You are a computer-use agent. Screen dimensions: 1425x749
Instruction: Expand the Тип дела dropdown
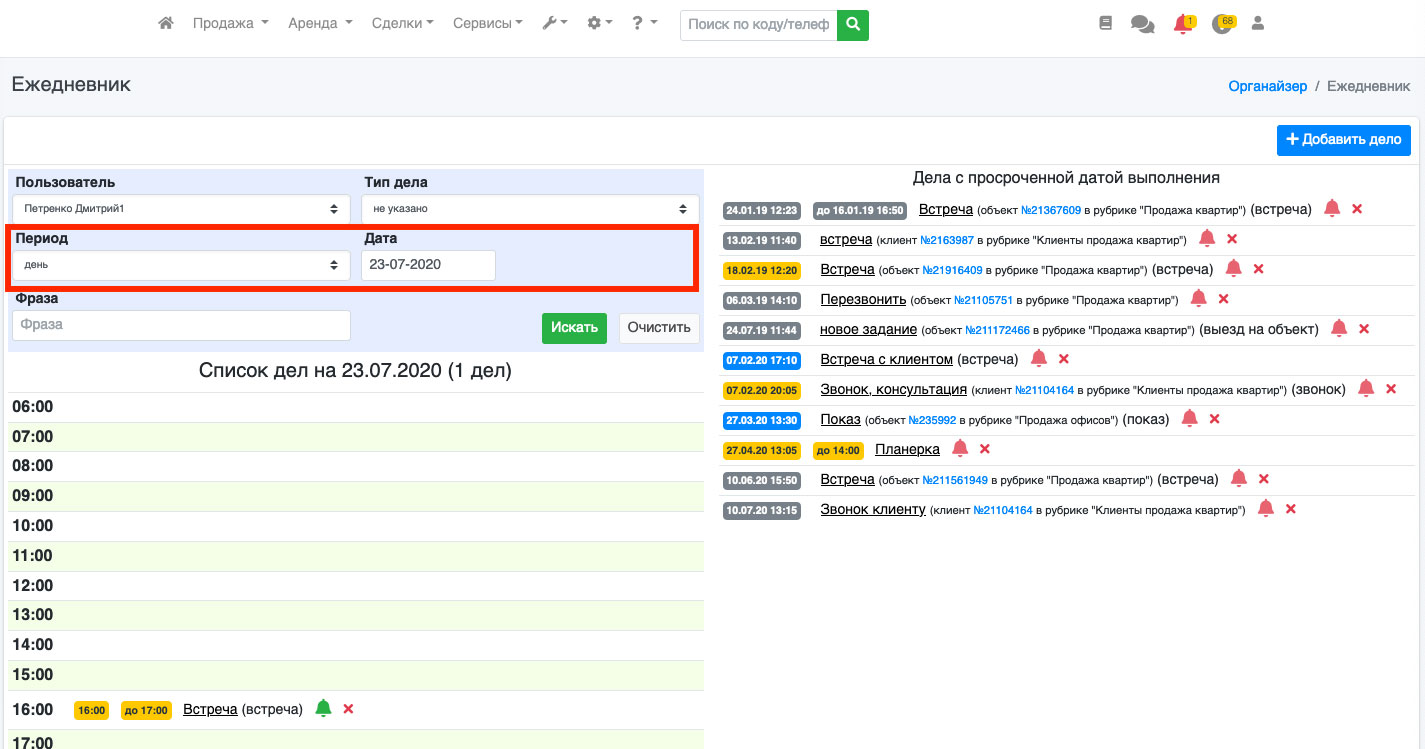530,209
